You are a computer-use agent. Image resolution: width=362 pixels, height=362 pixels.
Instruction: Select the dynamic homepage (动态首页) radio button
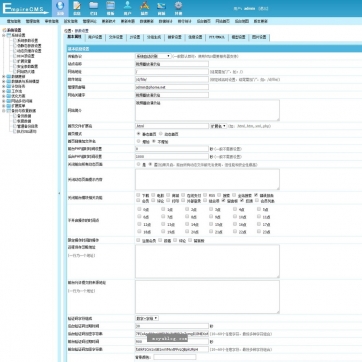pyautogui.click(x=161, y=134)
